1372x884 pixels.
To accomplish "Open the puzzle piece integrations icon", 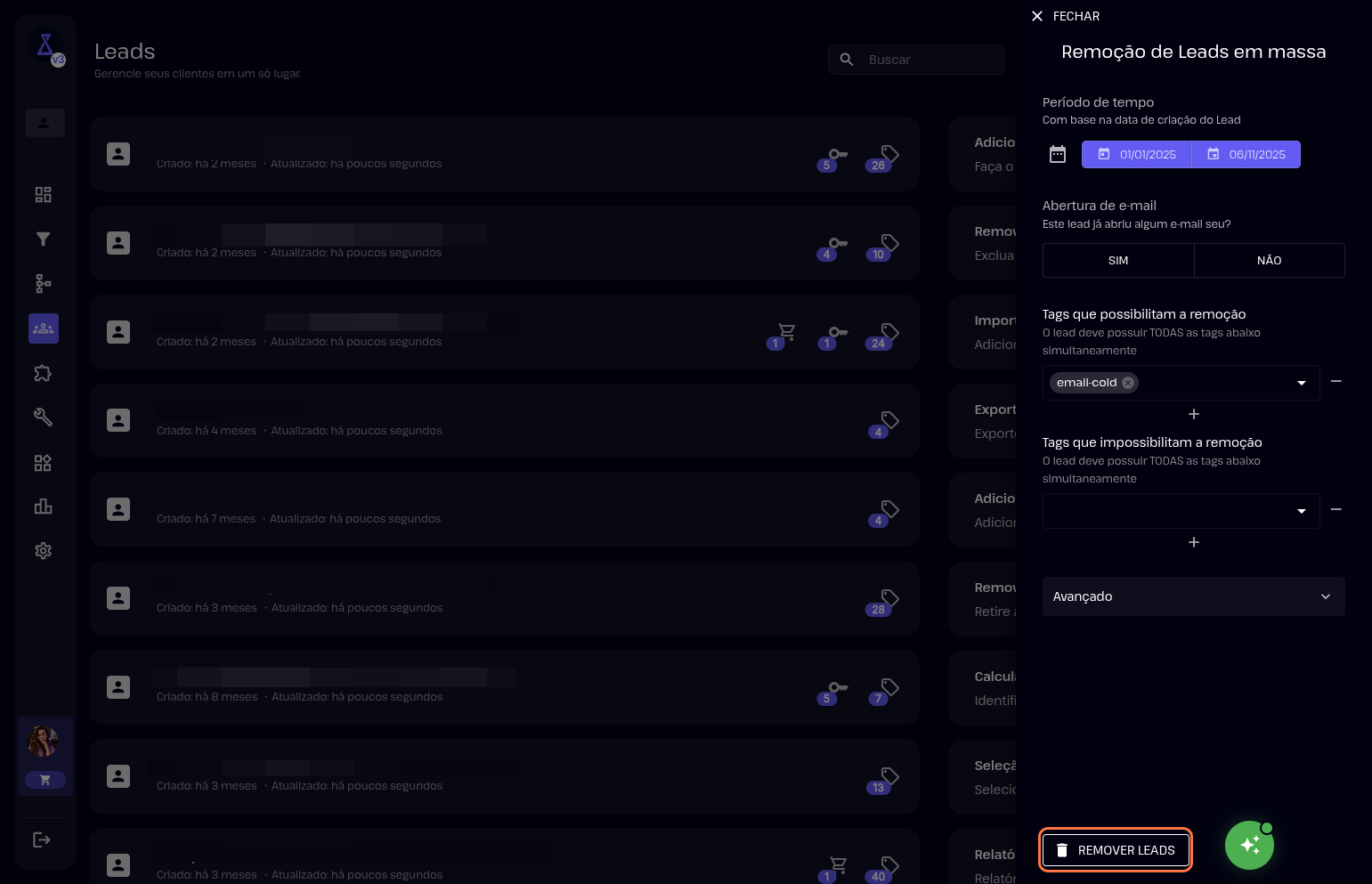I will click(x=43, y=373).
